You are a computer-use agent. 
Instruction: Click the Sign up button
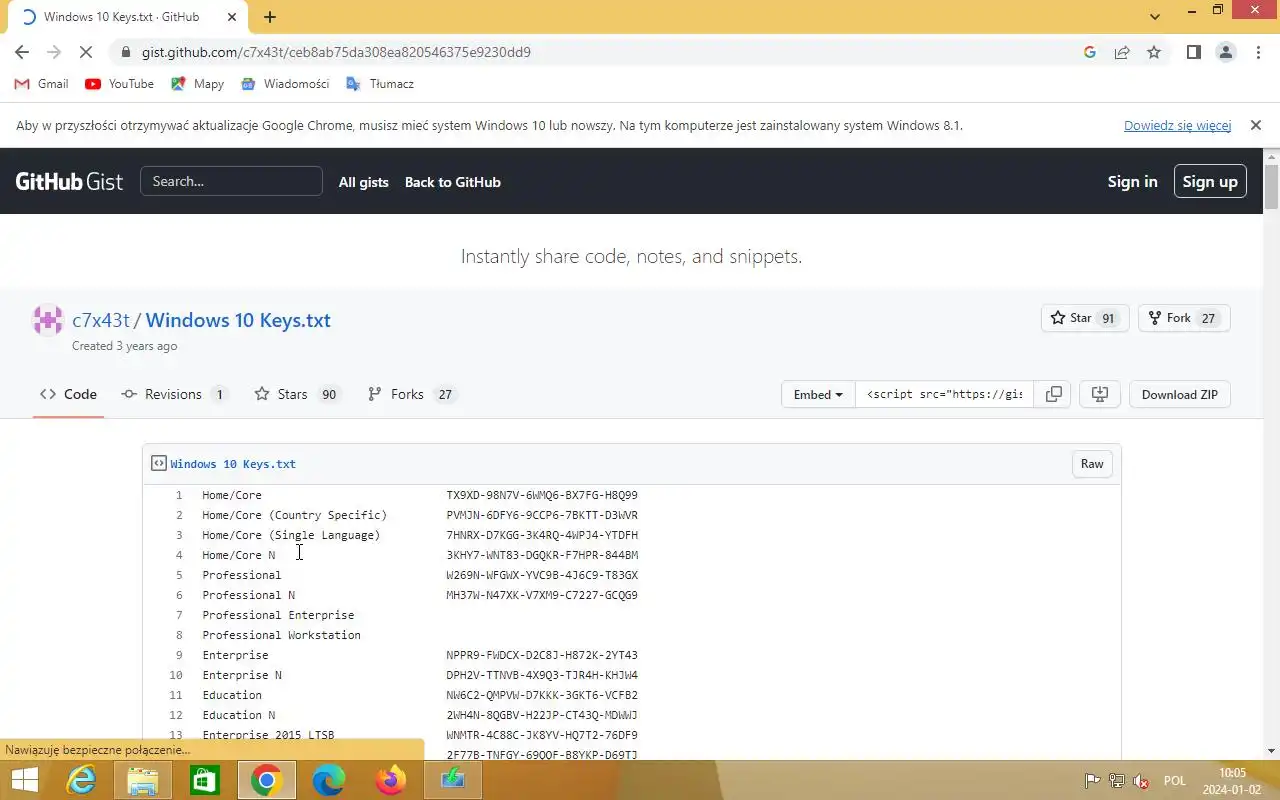click(1210, 181)
